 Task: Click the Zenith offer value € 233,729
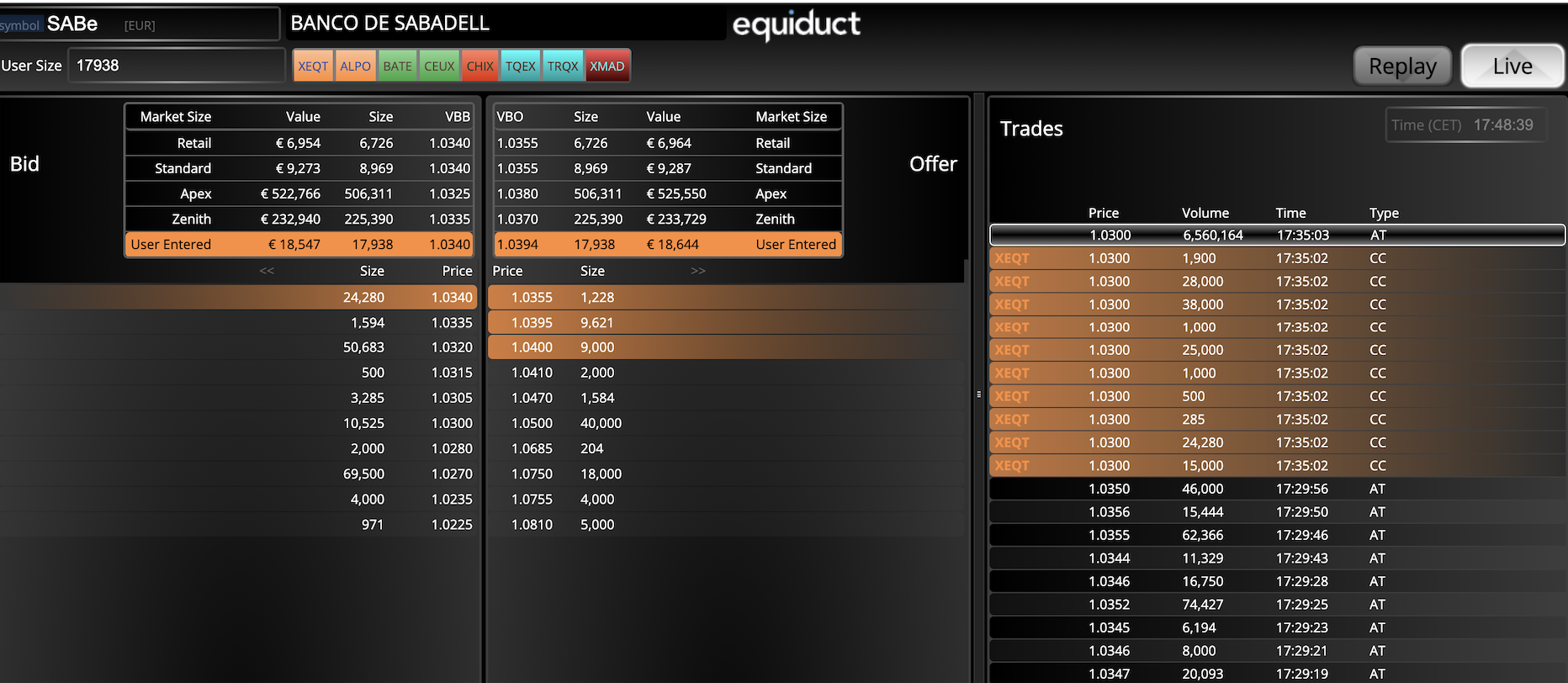676,219
